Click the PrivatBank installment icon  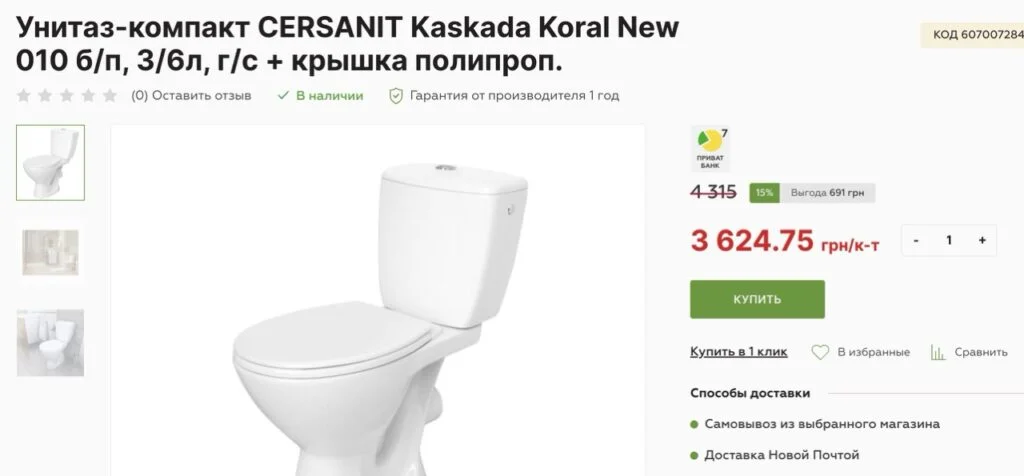coord(710,148)
